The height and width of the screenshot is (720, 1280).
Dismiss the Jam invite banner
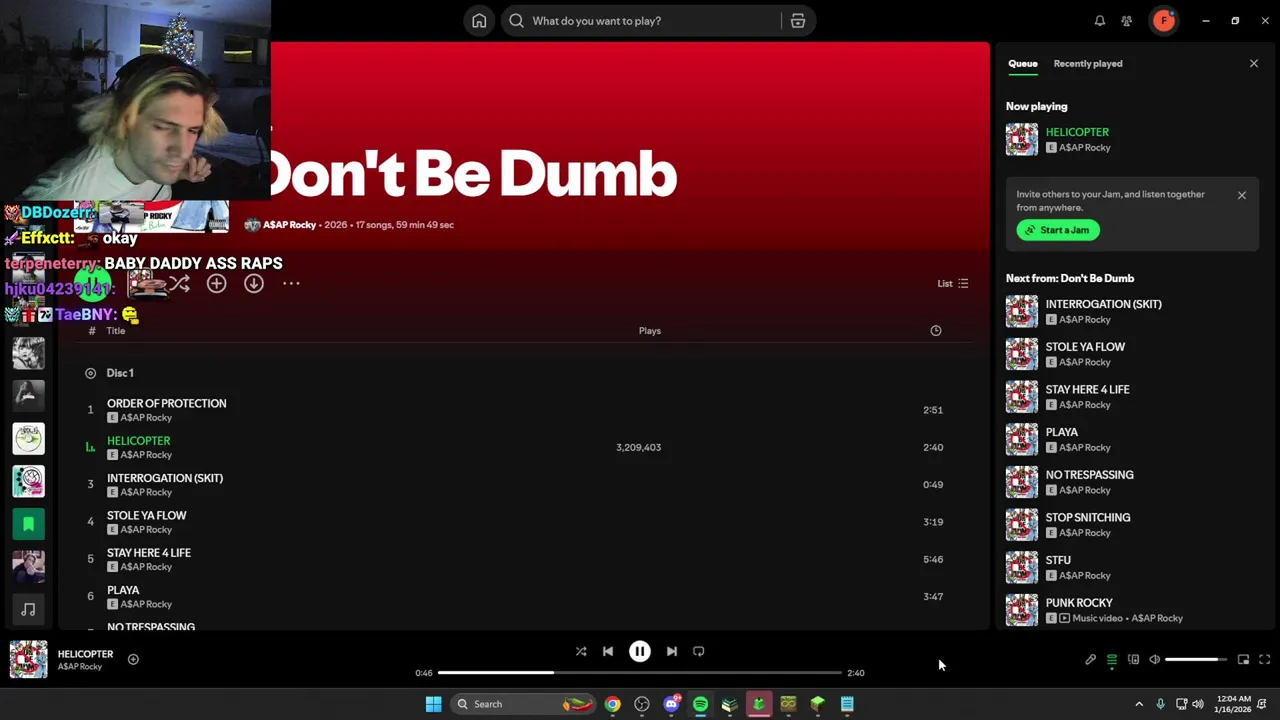[x=1242, y=195]
